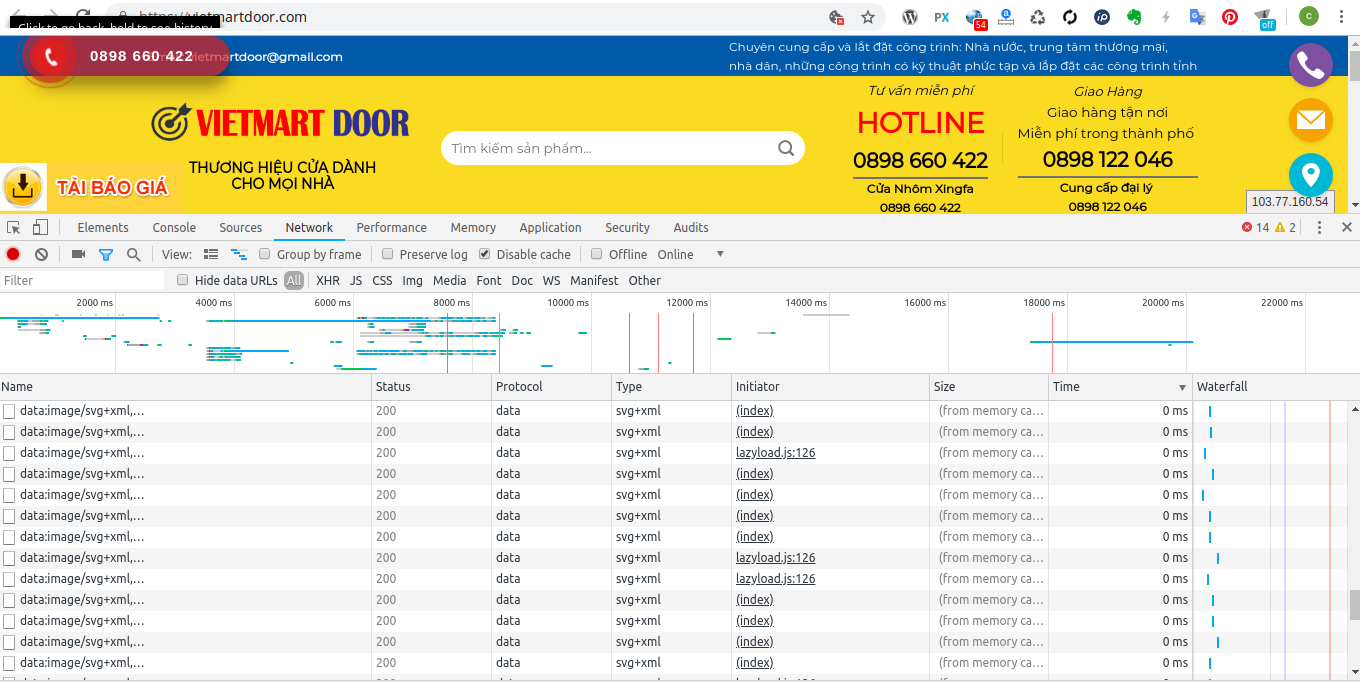
Task: Open Chrome profile avatar C
Action: coord(1308,16)
